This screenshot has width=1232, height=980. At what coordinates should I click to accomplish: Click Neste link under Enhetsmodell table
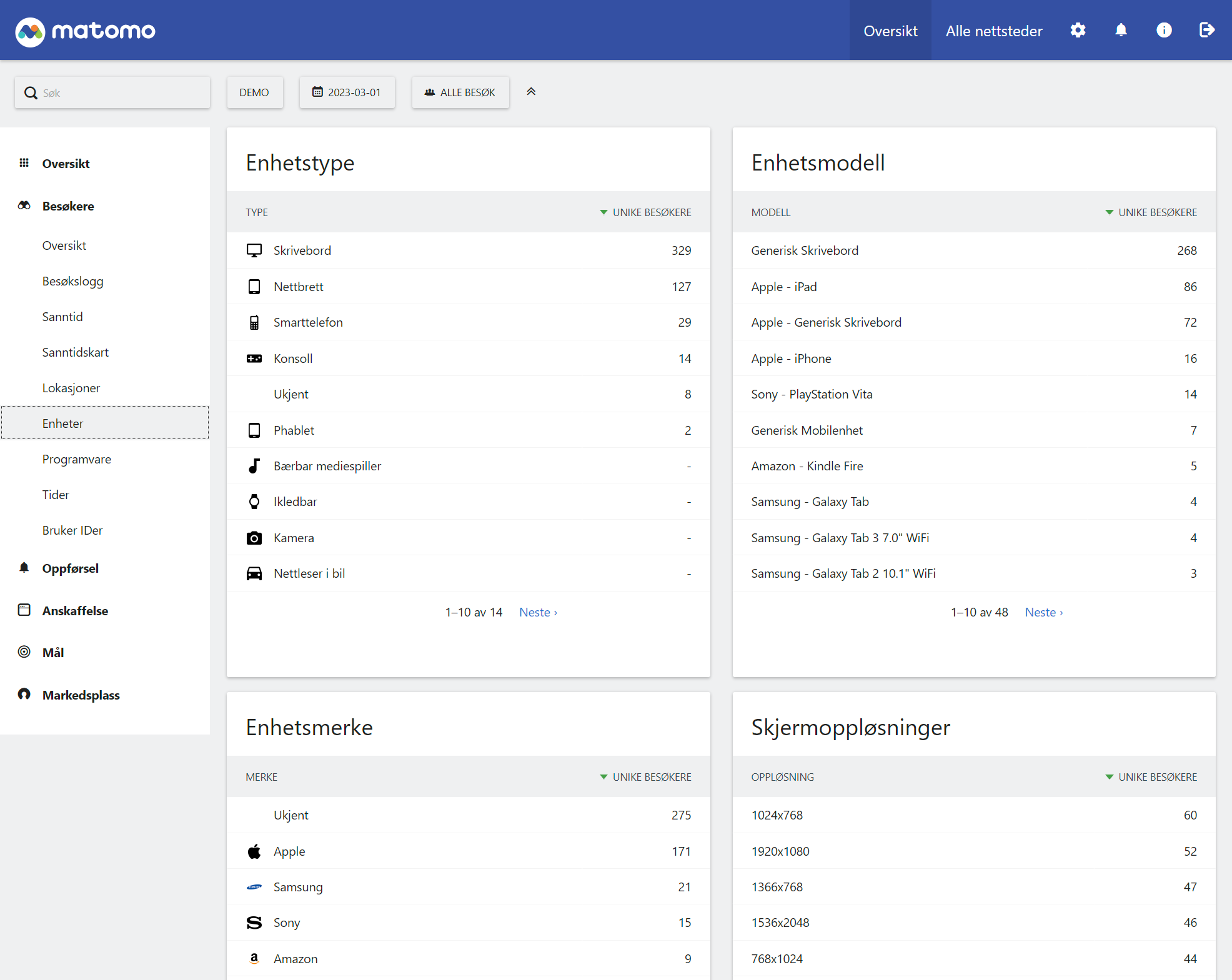coord(1043,612)
